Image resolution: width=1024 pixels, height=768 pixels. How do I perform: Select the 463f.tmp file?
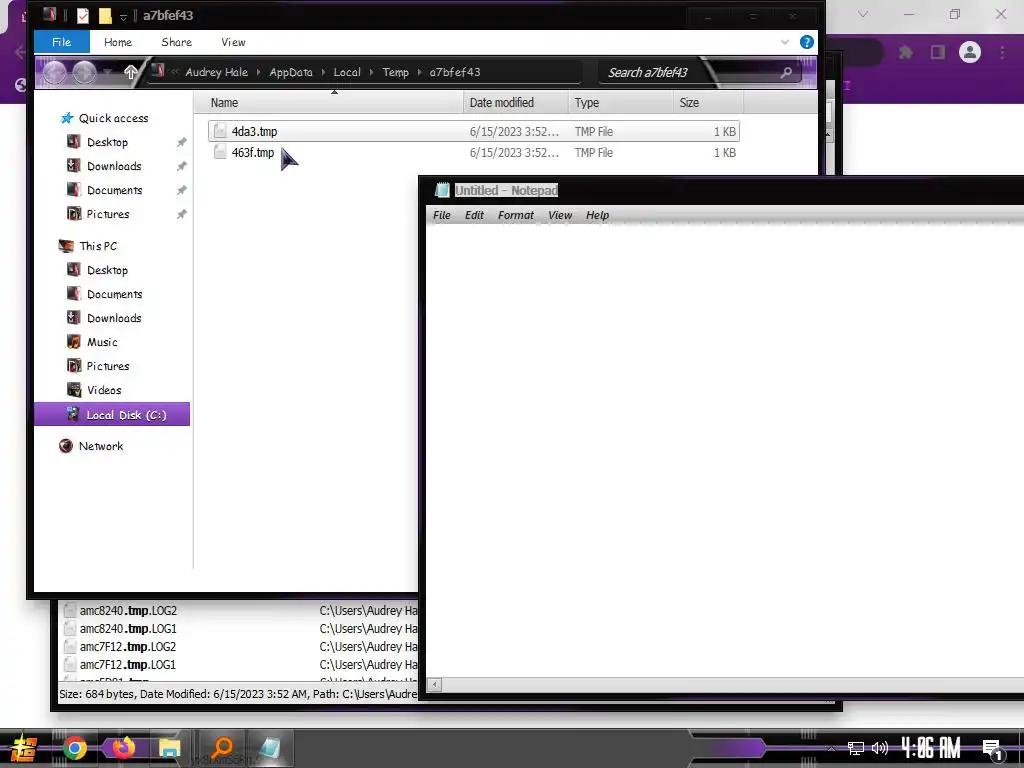(x=473, y=152)
